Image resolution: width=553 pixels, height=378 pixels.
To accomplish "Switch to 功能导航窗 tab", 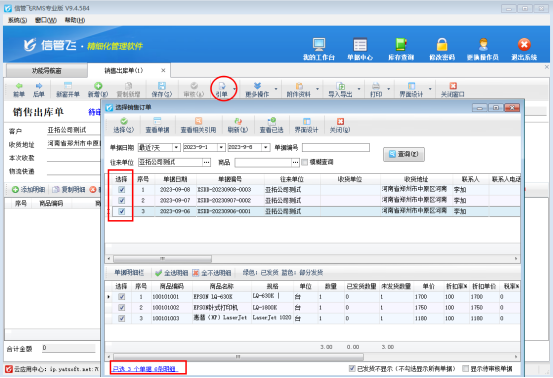I will (47, 71).
